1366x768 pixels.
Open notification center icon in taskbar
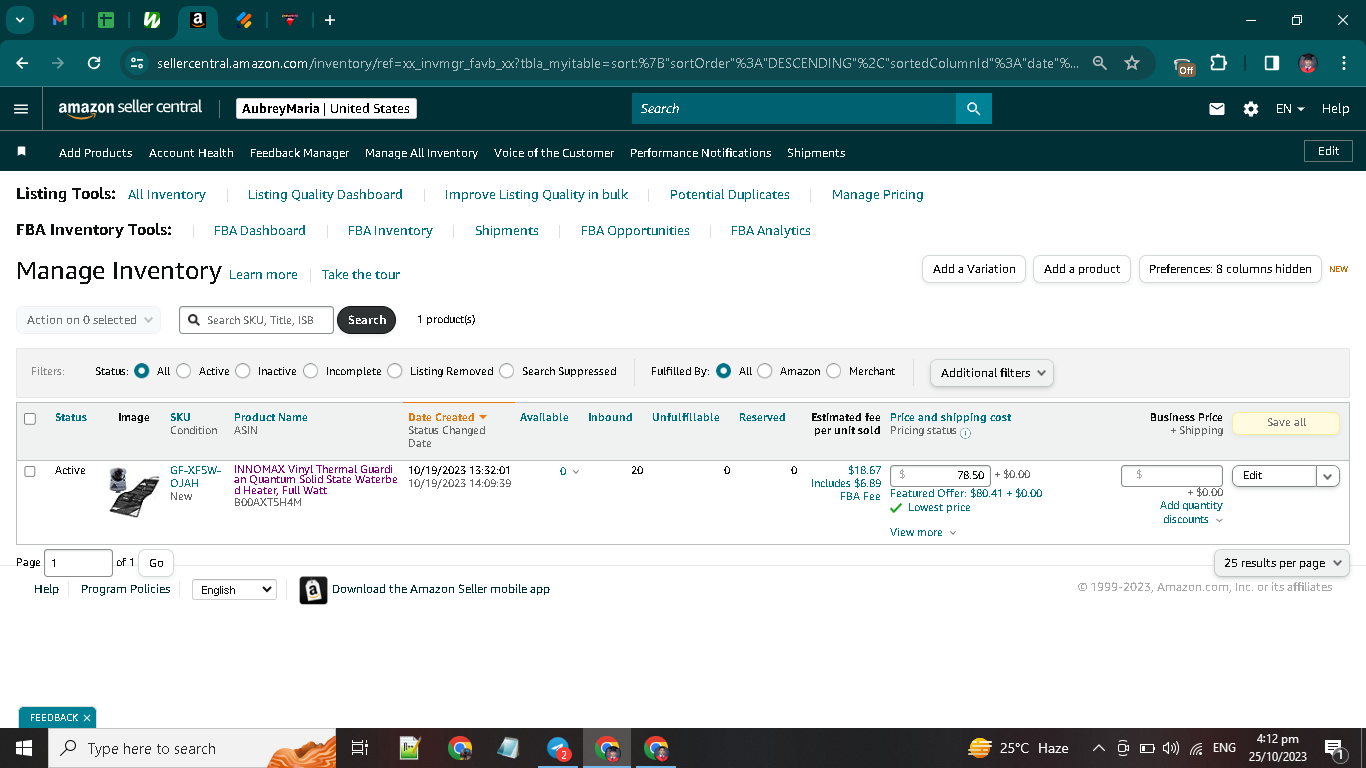(1333, 748)
